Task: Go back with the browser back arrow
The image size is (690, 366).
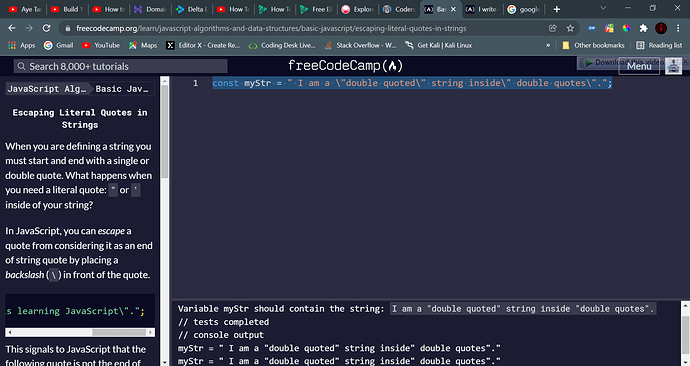Action: pyautogui.click(x=12, y=28)
